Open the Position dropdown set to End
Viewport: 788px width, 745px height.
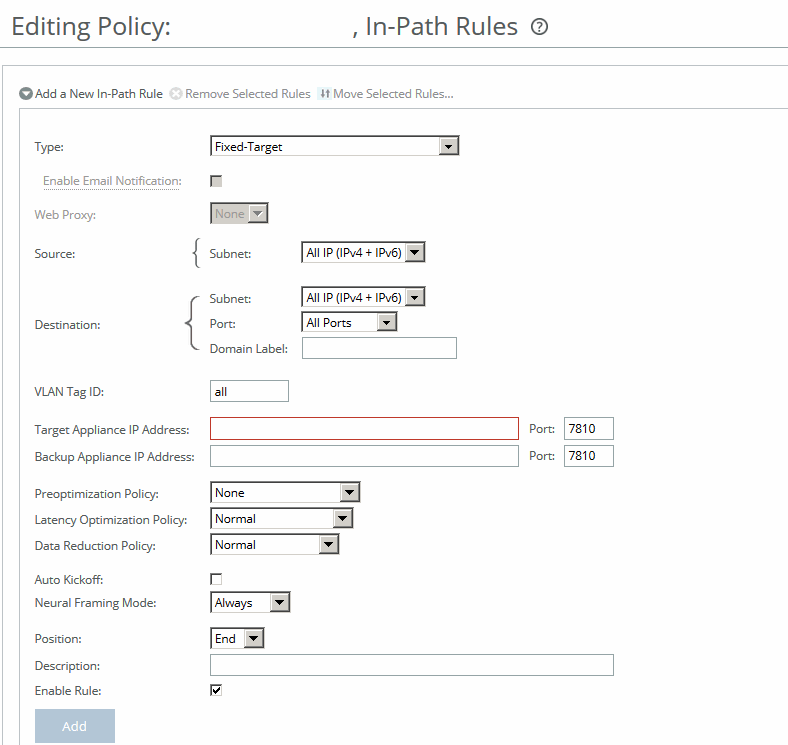click(237, 639)
